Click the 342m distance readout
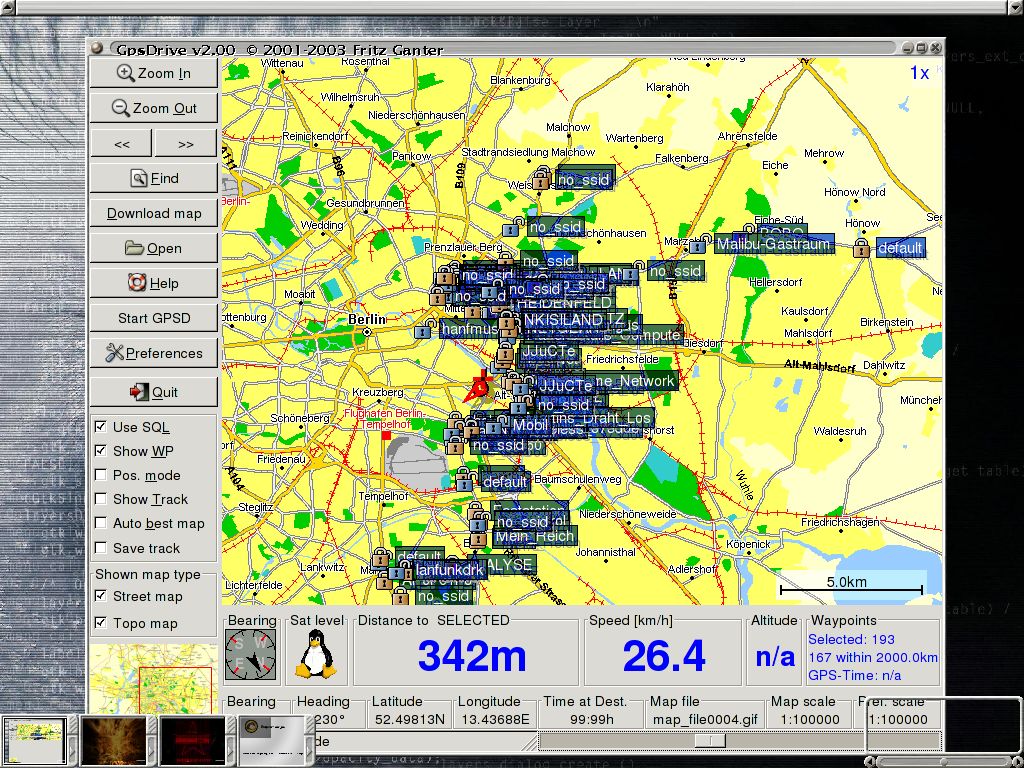1024x768 pixels. pyautogui.click(x=472, y=656)
